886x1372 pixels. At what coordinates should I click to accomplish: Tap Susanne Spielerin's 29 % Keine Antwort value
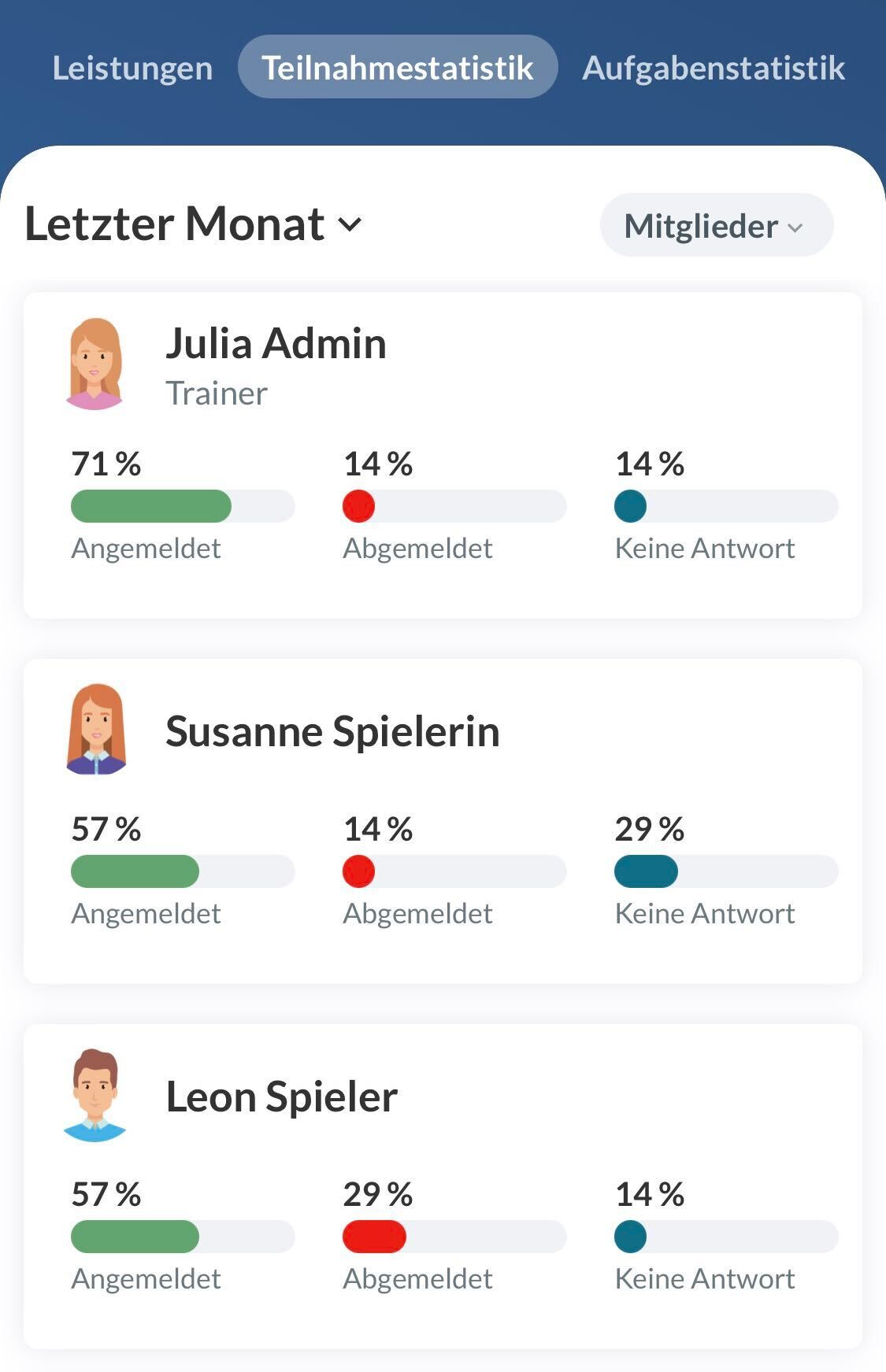[650, 829]
